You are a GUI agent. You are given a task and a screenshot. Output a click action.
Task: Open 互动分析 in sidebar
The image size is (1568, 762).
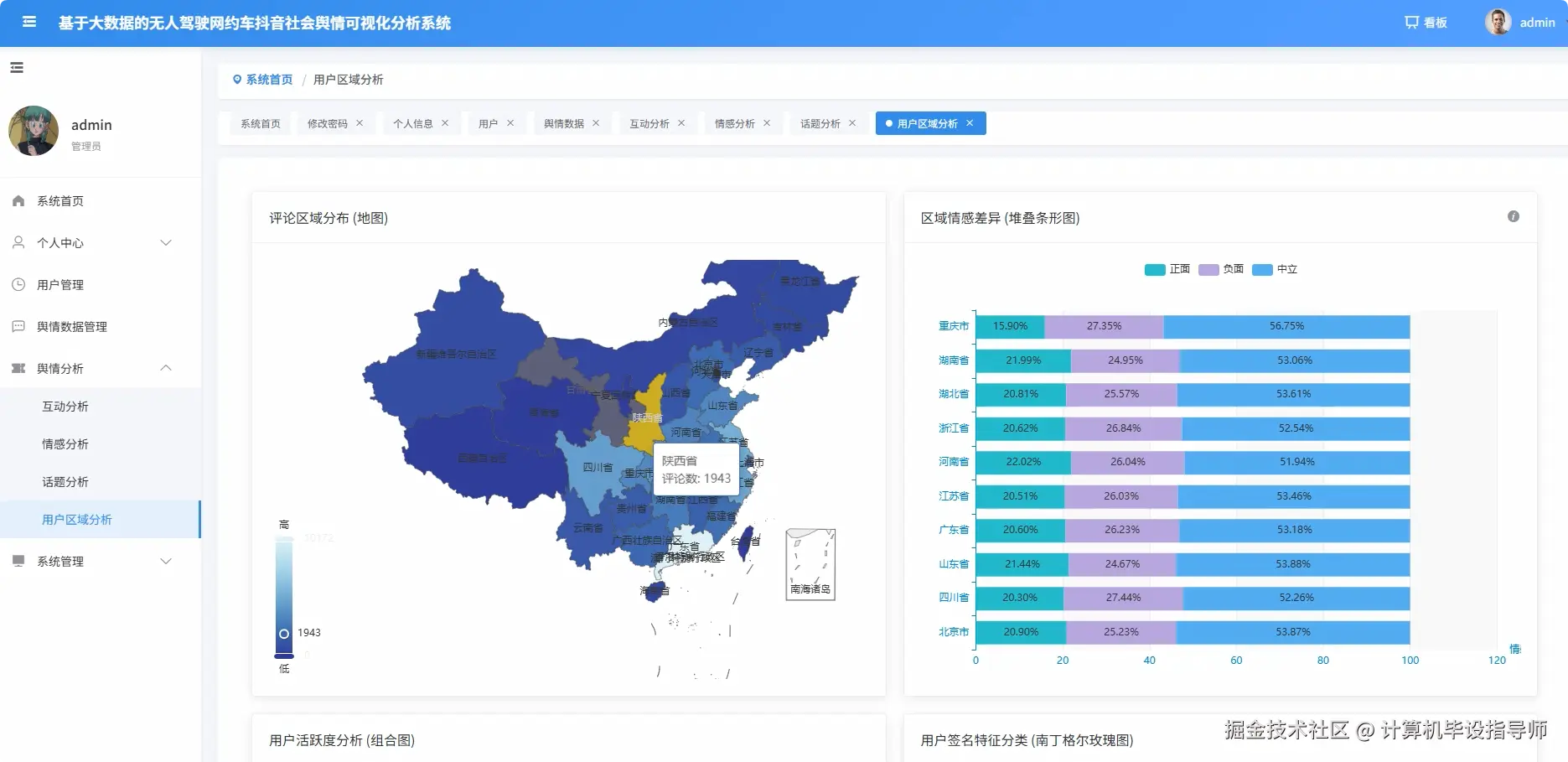(101, 407)
